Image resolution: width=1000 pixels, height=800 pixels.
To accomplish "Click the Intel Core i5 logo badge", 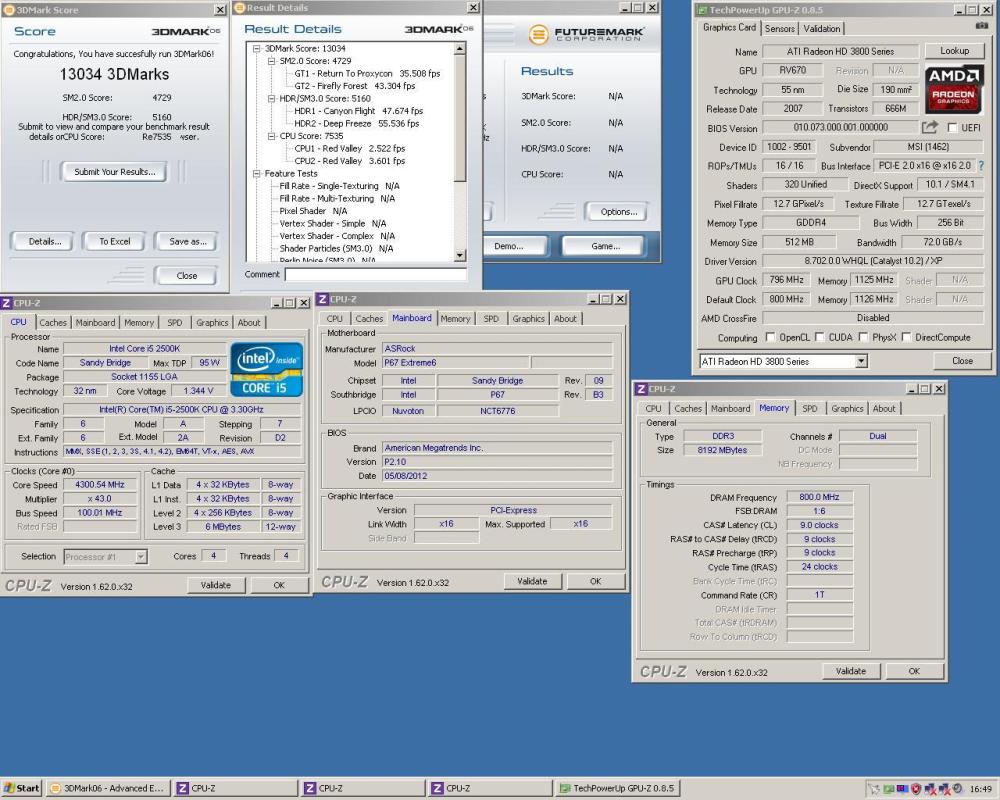I will 266,369.
